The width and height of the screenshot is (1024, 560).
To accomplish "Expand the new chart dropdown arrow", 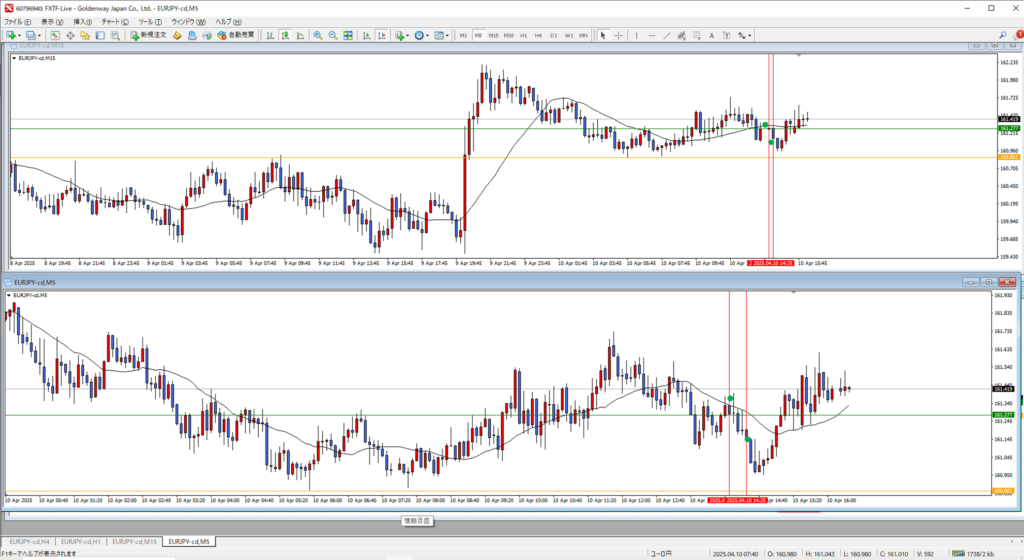I will [17, 35].
